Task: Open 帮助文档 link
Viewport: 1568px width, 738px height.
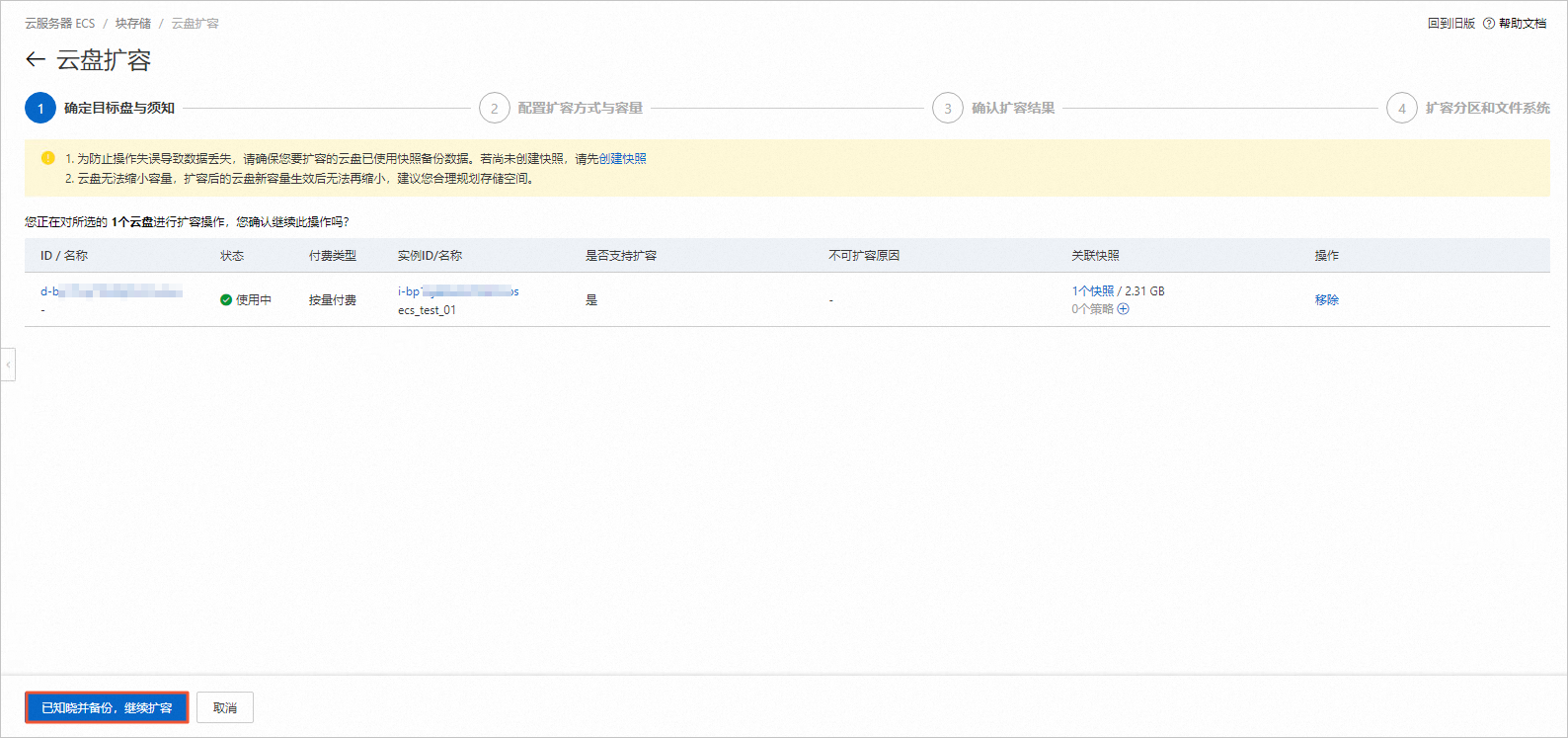Action: pos(1523,24)
